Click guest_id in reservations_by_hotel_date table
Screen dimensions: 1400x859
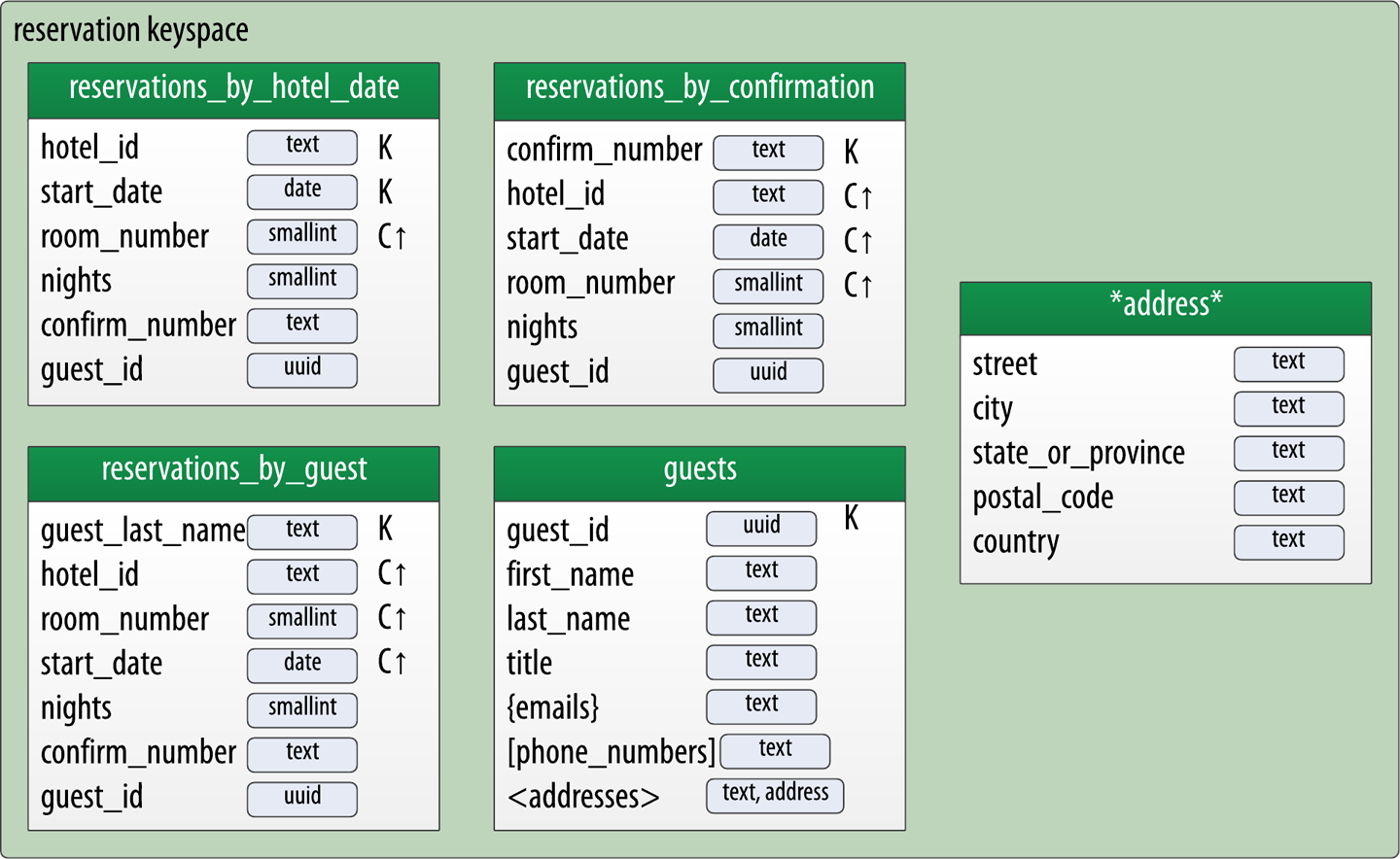click(x=91, y=370)
